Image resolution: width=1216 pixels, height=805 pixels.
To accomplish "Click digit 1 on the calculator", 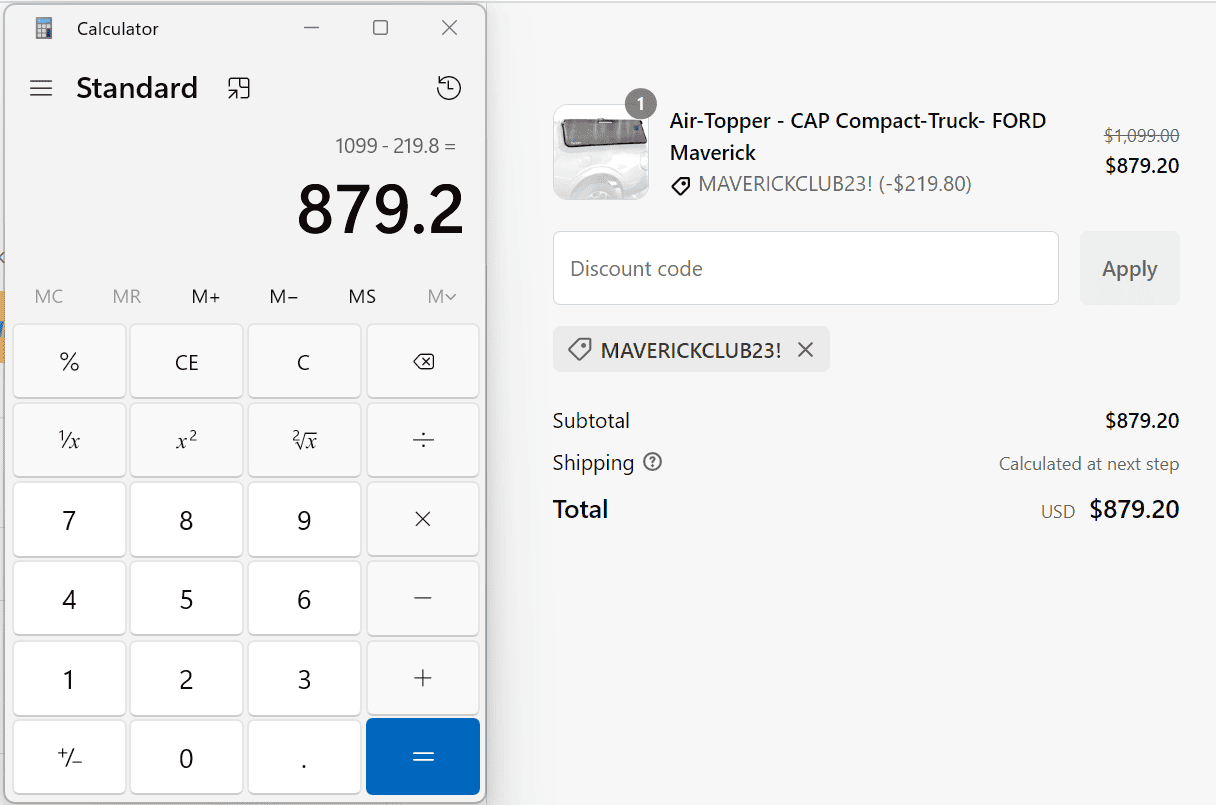I will [x=69, y=678].
